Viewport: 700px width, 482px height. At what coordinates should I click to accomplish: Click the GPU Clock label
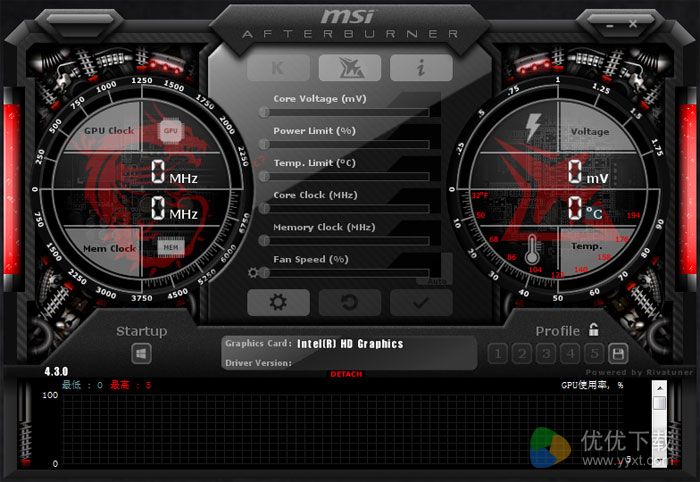click(109, 131)
